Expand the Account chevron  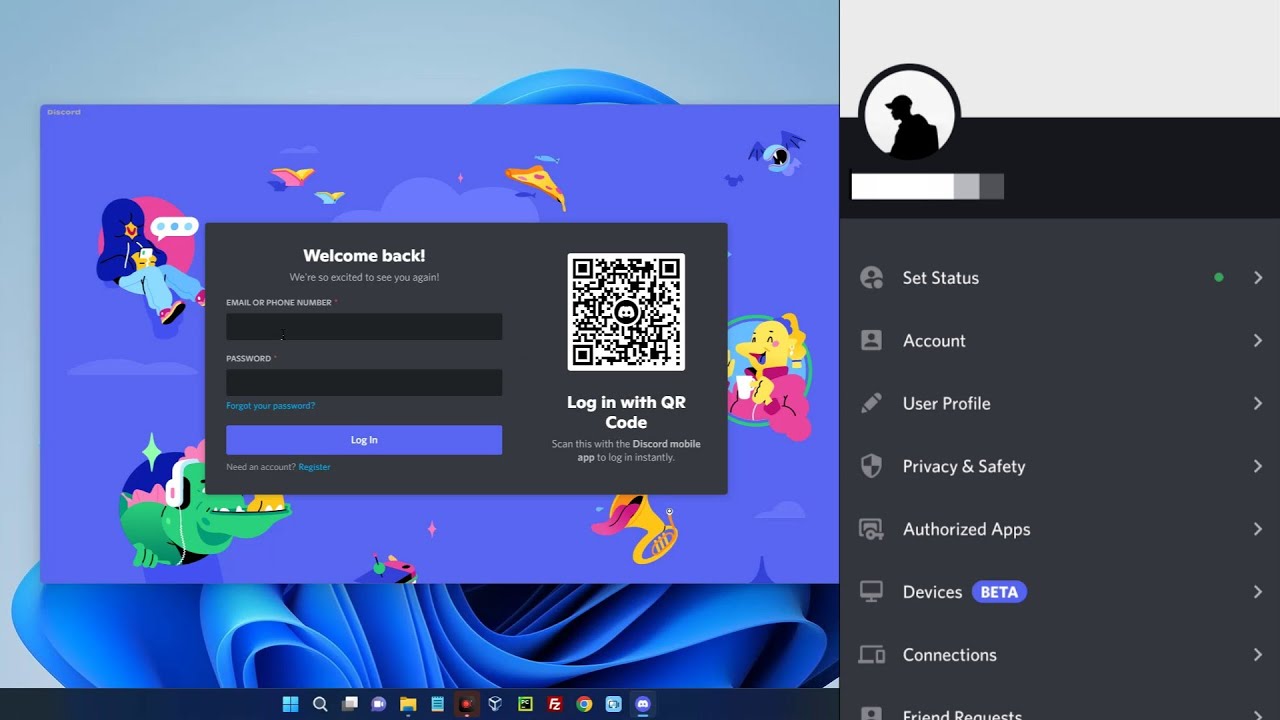pyautogui.click(x=1258, y=340)
